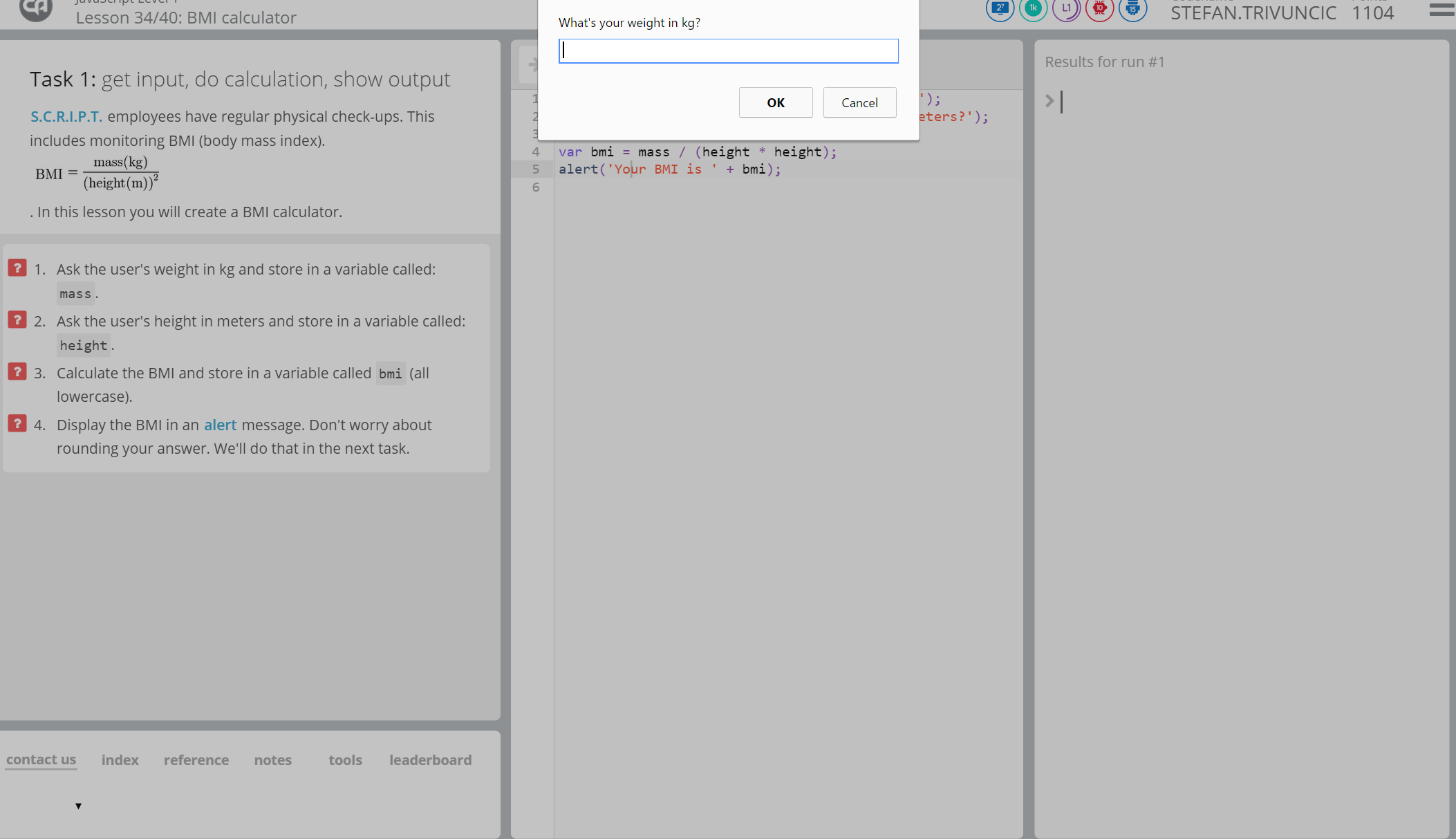Viewport: 1456px width, 839px height.
Task: Click hint icon for step 2 height
Action: click(17, 320)
